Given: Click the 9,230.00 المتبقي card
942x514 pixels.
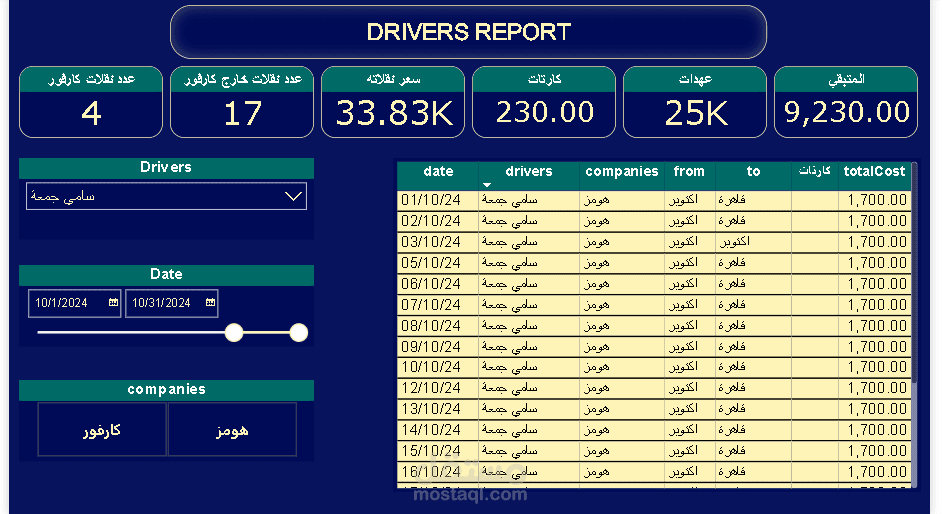Looking at the screenshot, I should tap(846, 102).
